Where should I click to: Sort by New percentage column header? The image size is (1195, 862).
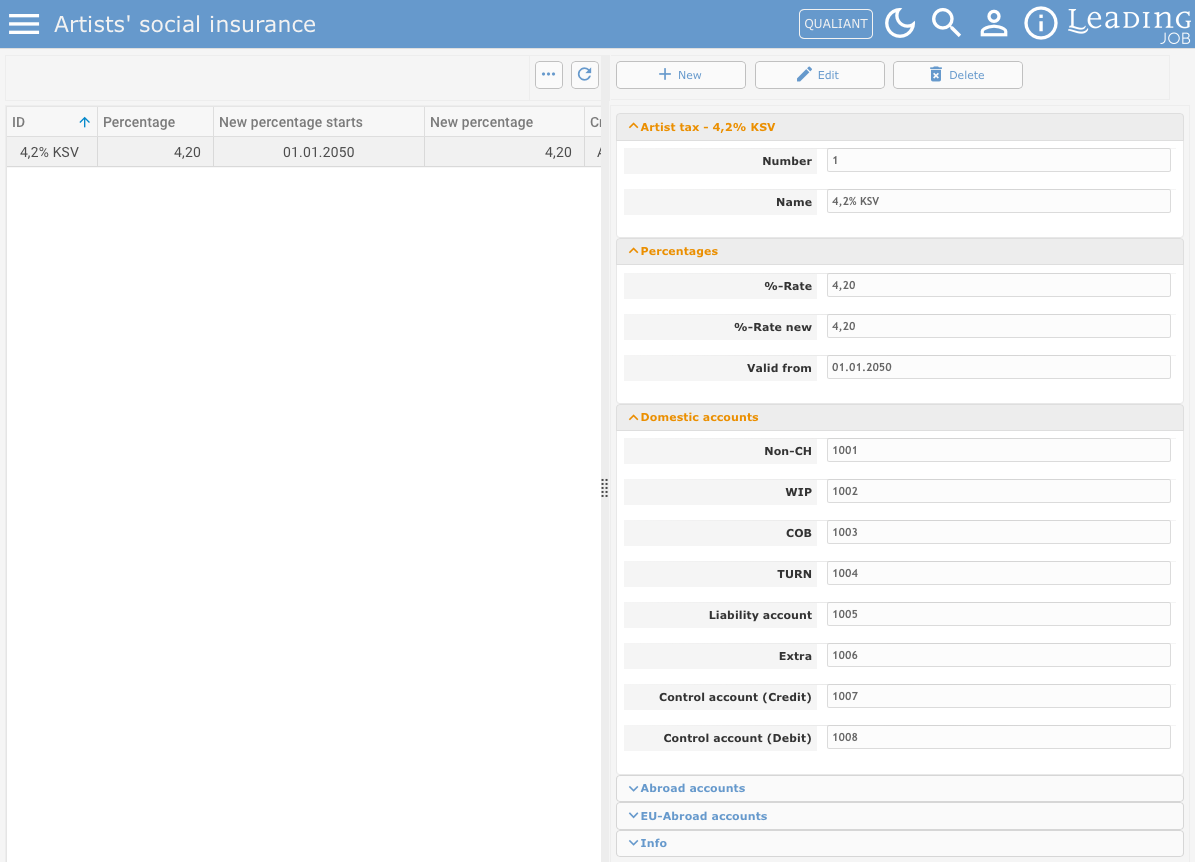(505, 122)
